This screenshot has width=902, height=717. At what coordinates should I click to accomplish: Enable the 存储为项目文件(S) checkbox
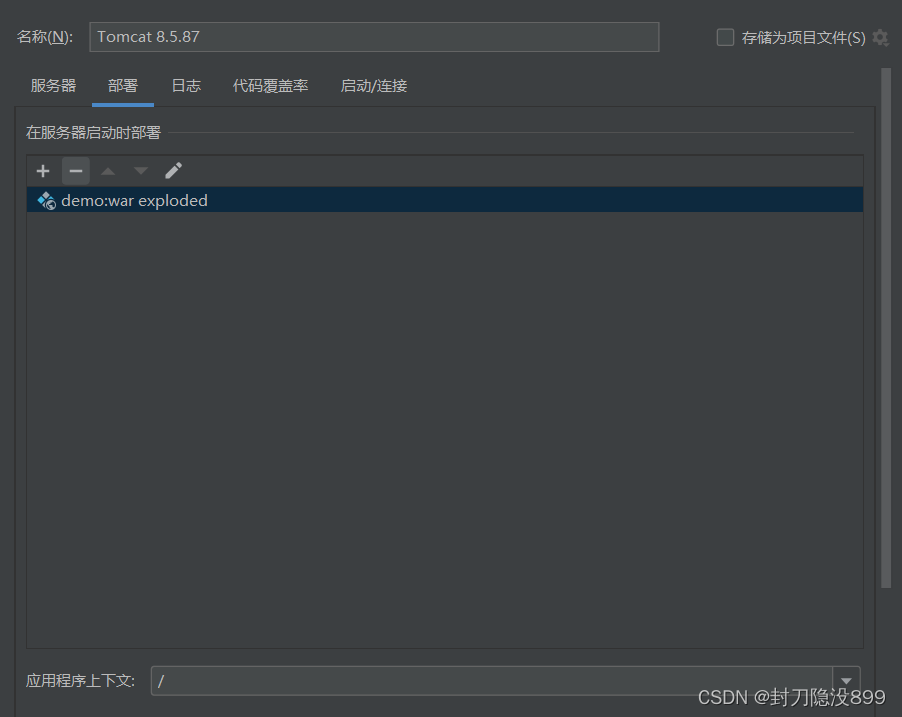[x=725, y=37]
